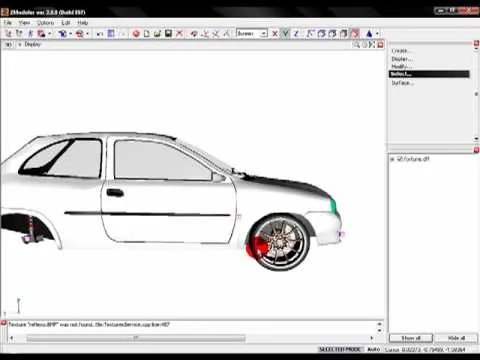Click the red sphere toolbar icon

[x=136, y=34]
